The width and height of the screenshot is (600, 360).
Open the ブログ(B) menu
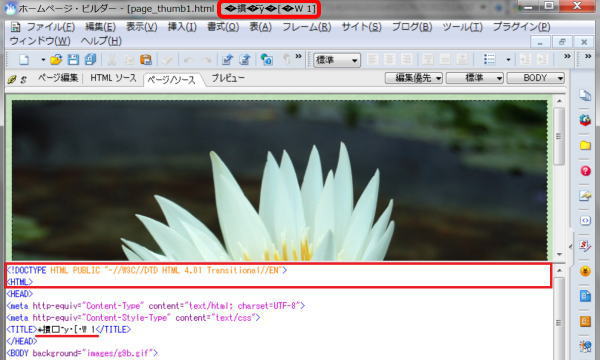click(412, 27)
